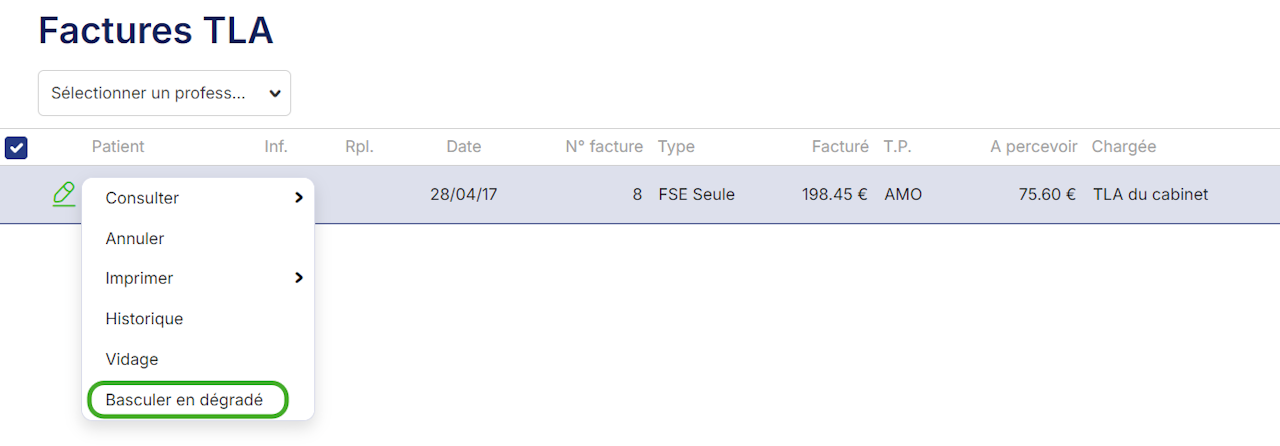Select Basculer en dégradé option
The image size is (1280, 446).
coord(184,400)
